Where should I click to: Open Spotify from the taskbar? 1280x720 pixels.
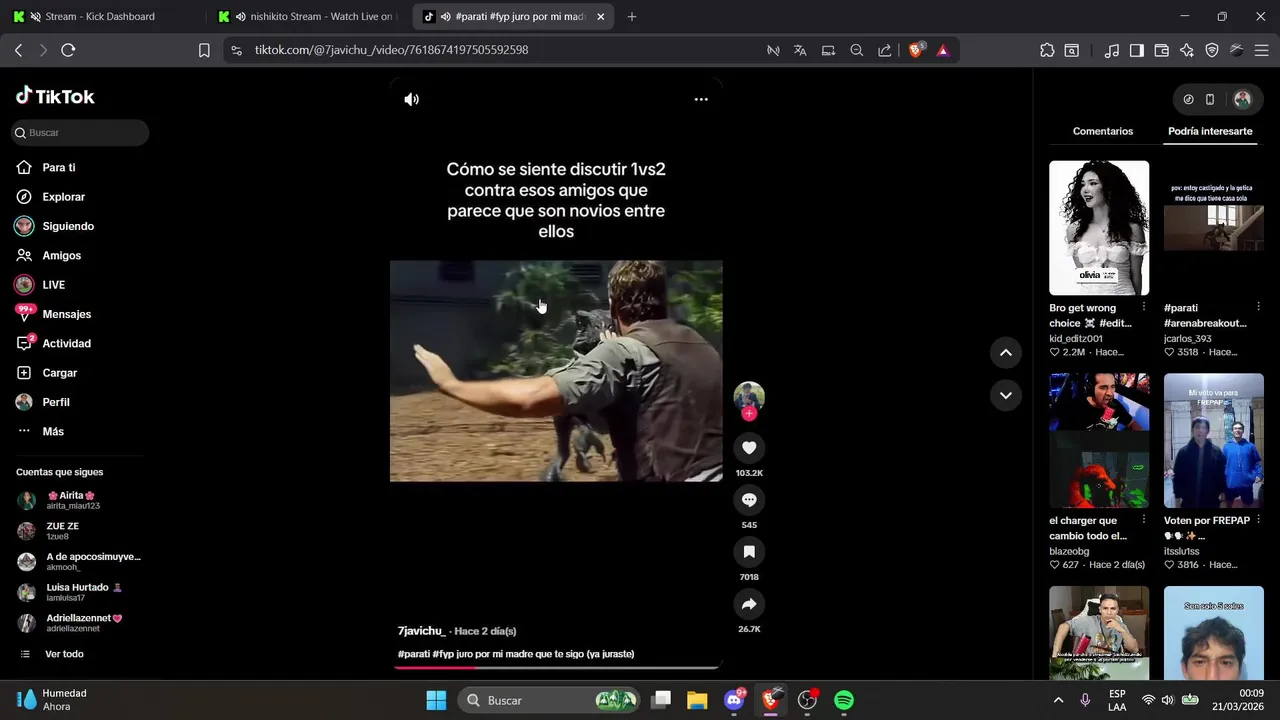click(844, 700)
